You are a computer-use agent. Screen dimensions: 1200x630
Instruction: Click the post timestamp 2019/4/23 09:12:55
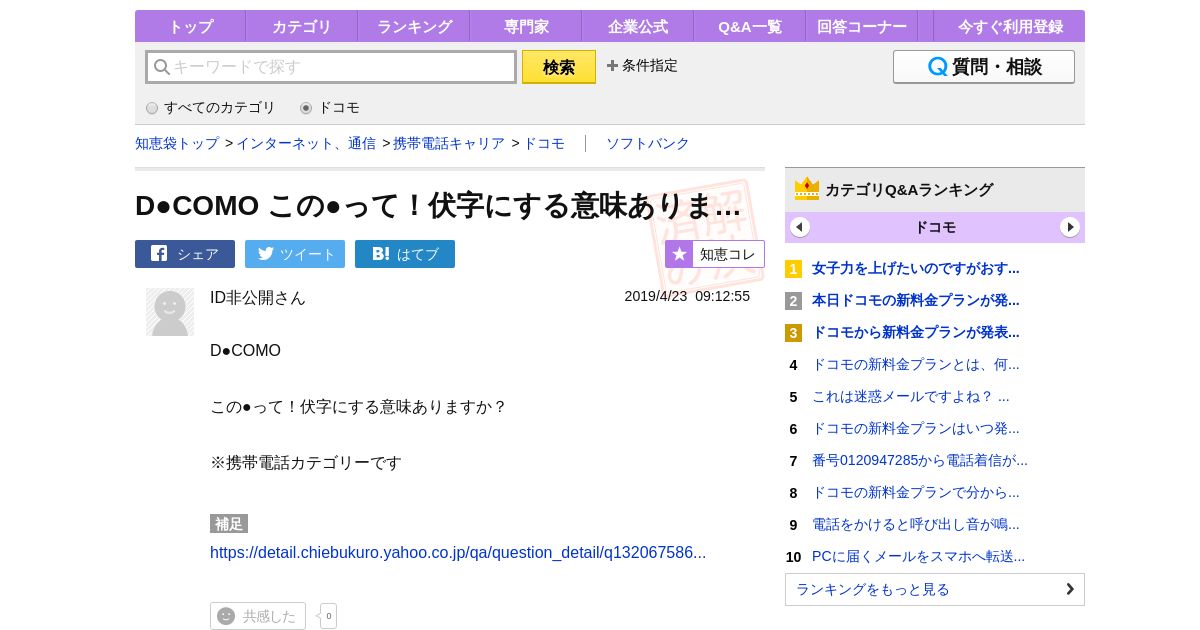[x=687, y=296]
